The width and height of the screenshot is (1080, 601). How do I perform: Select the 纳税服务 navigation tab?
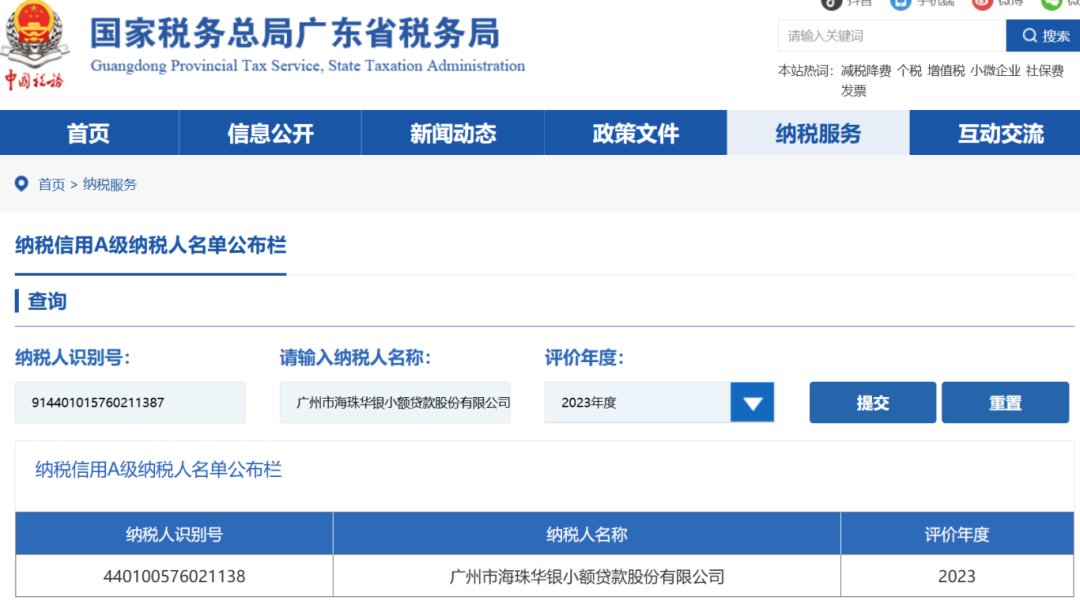[818, 133]
